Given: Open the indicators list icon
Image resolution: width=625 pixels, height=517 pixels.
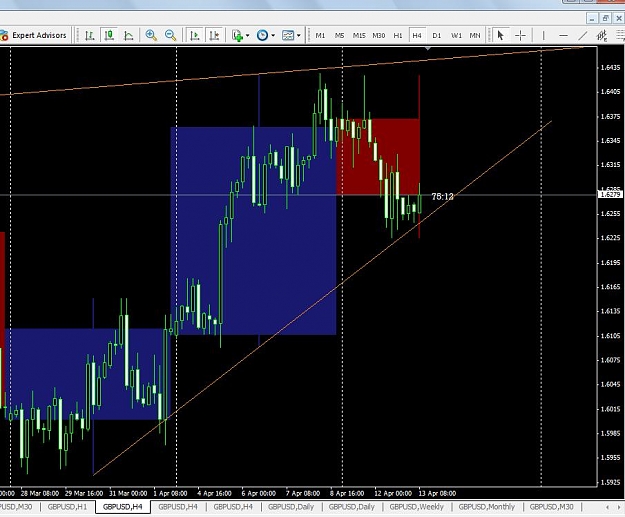Looking at the screenshot, I should 237,35.
